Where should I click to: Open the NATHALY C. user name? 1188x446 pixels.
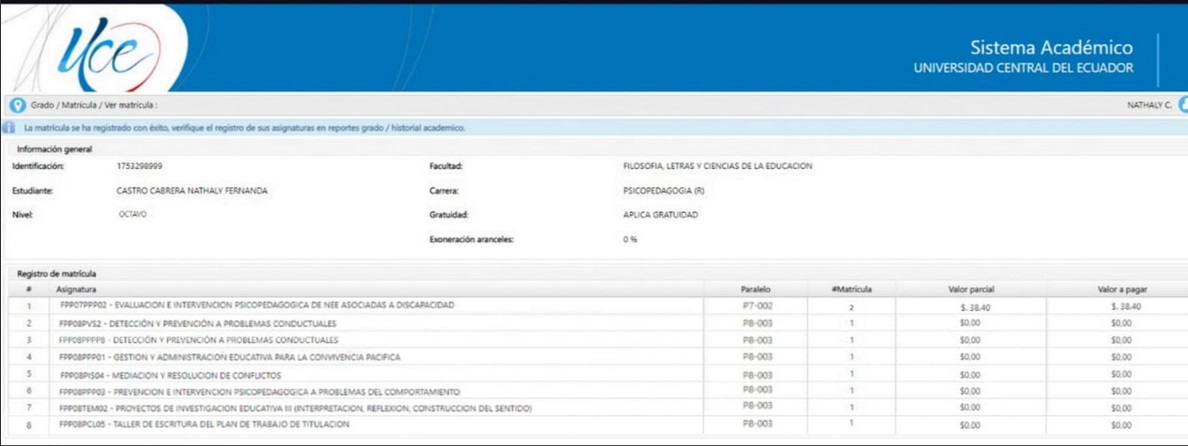click(x=1149, y=105)
